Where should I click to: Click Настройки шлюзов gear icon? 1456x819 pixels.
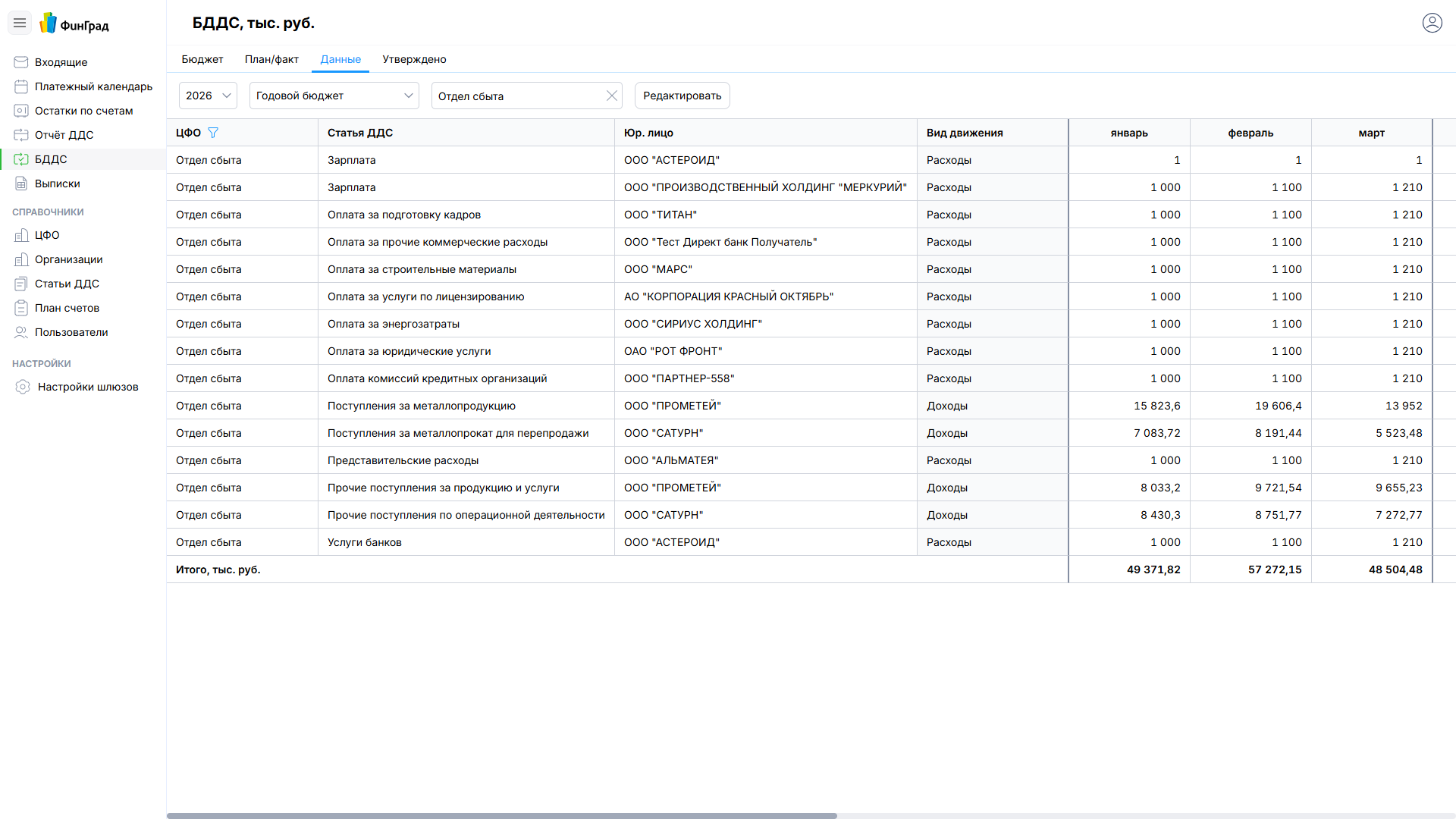coord(23,387)
